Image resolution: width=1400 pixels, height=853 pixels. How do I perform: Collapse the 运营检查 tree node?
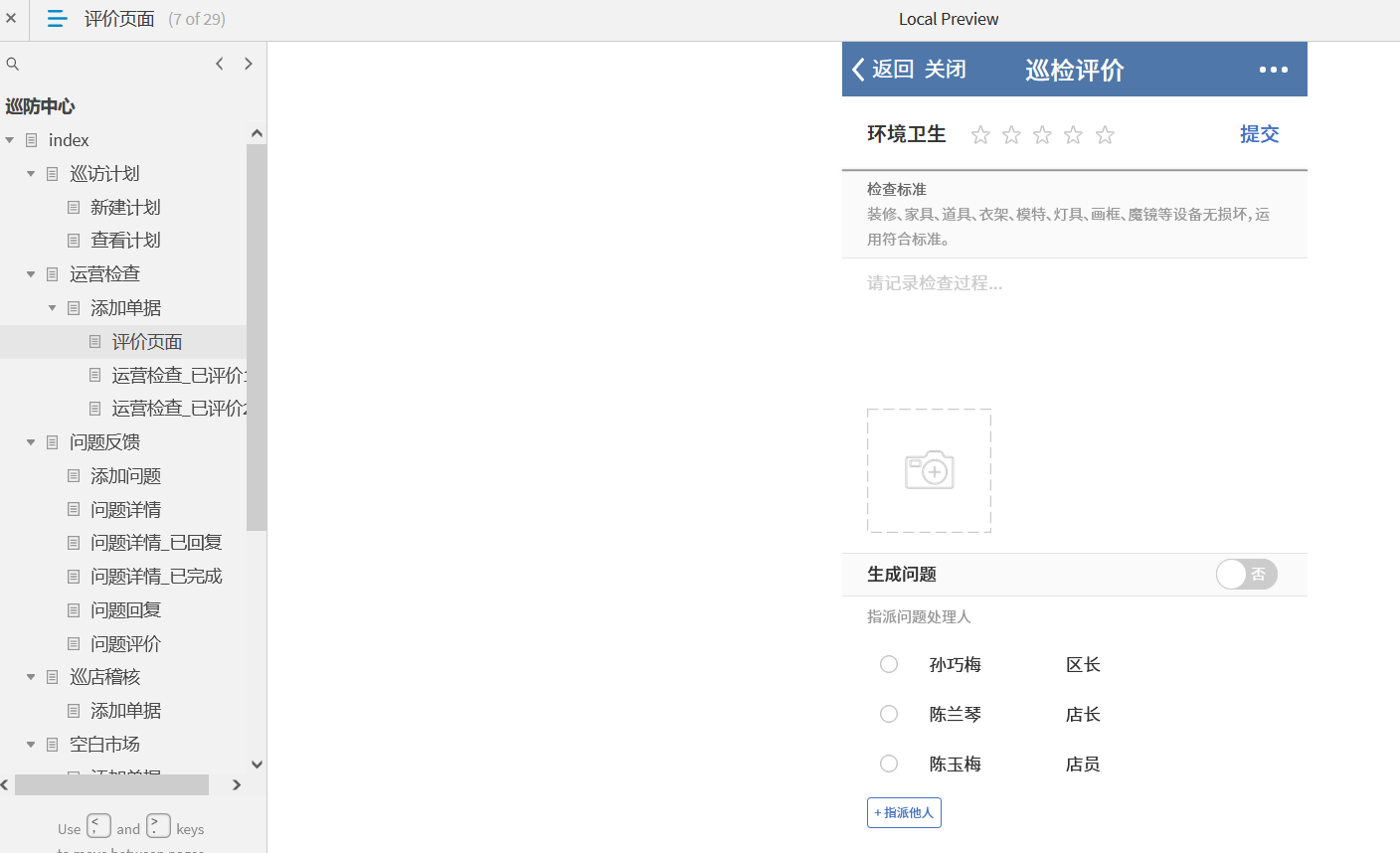point(31,274)
